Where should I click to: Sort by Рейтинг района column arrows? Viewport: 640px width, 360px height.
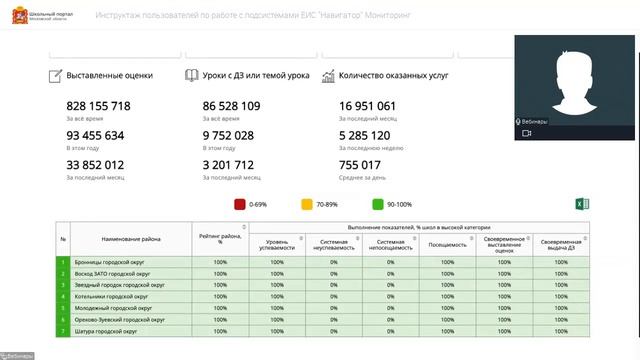pos(244,227)
